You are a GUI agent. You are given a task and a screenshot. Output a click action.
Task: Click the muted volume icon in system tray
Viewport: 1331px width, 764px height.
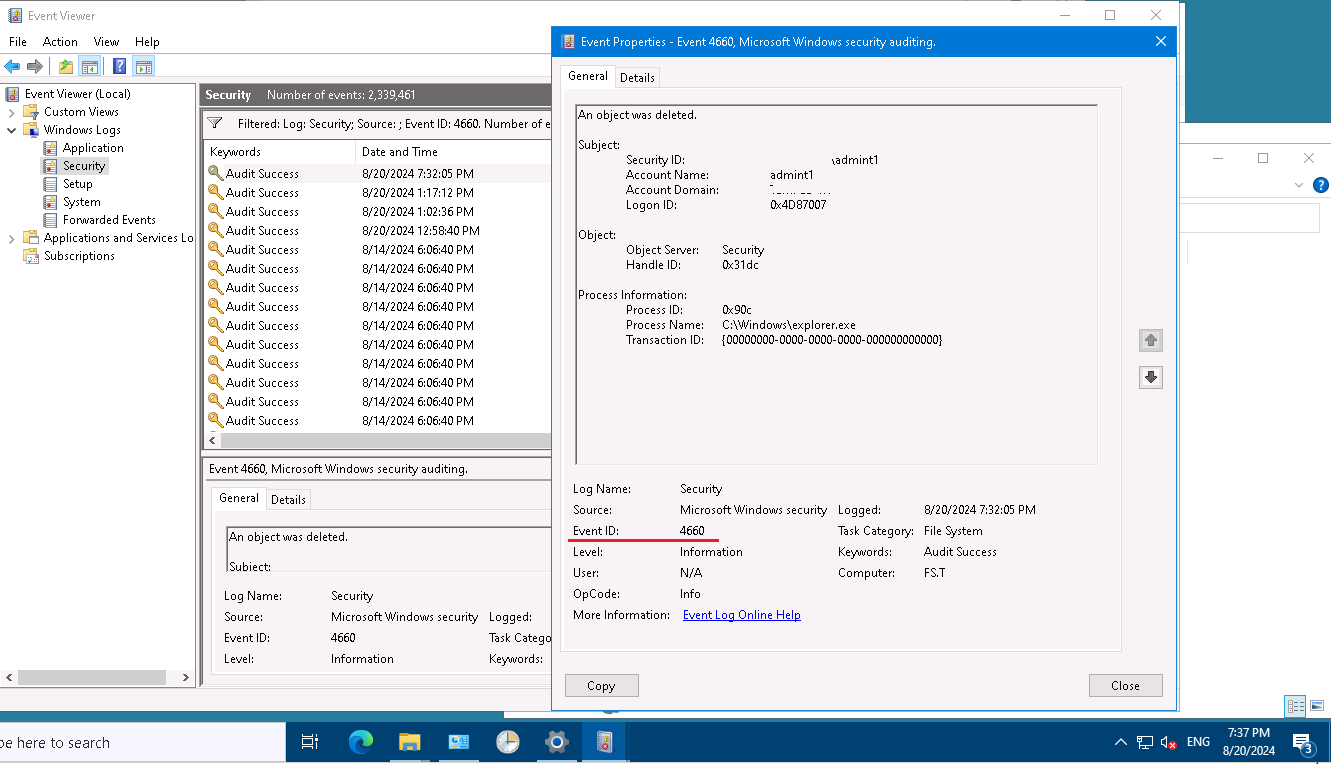tap(1168, 742)
